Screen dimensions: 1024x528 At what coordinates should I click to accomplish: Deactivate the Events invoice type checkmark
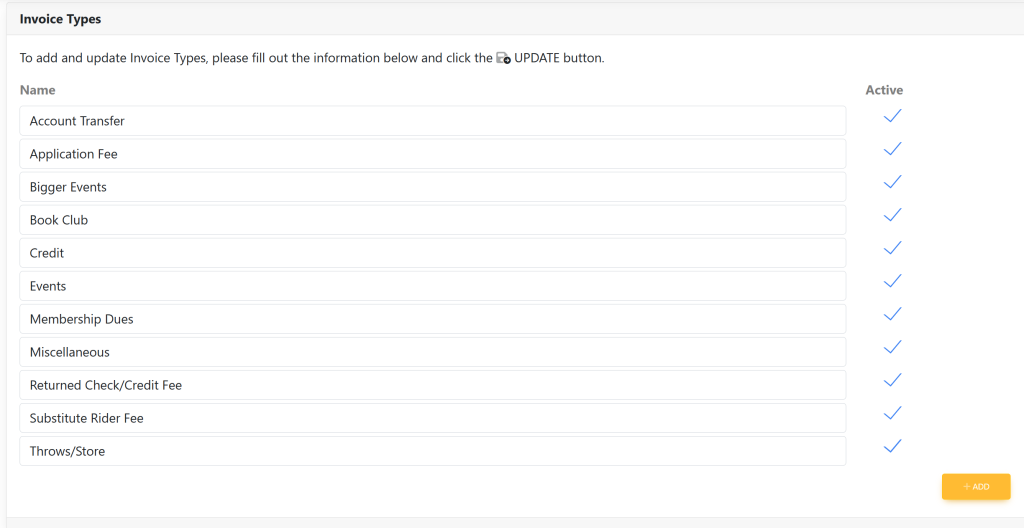[x=892, y=281]
